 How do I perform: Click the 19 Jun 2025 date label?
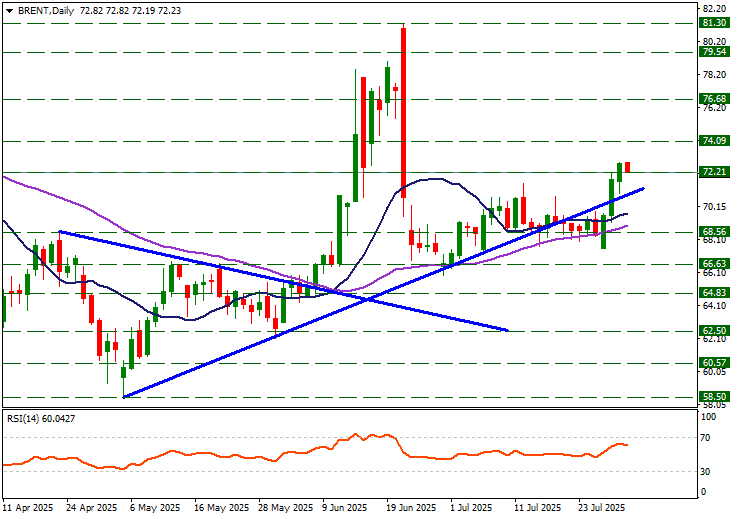(411, 508)
